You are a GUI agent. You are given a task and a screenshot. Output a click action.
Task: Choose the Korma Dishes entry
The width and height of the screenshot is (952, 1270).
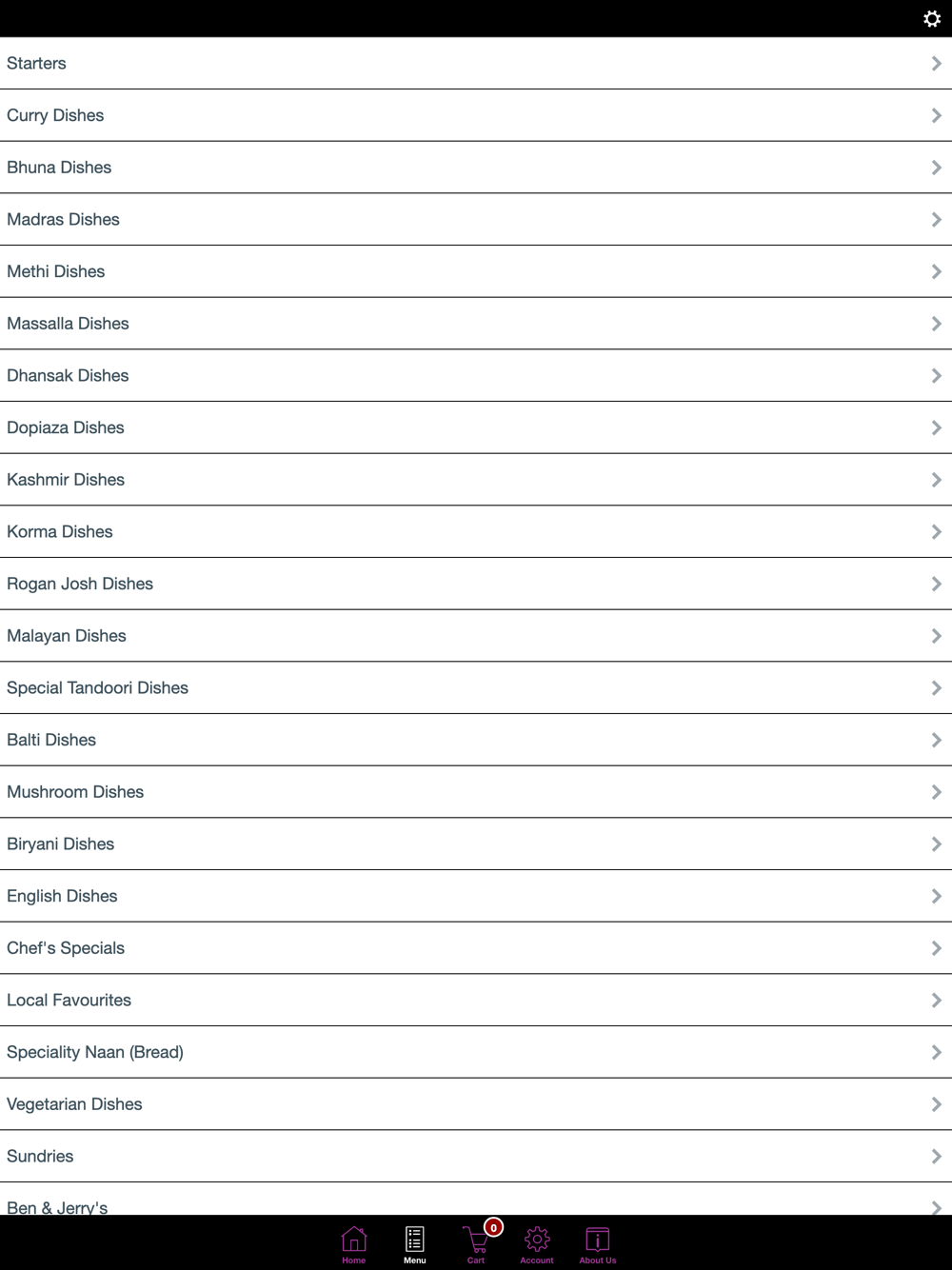476,531
